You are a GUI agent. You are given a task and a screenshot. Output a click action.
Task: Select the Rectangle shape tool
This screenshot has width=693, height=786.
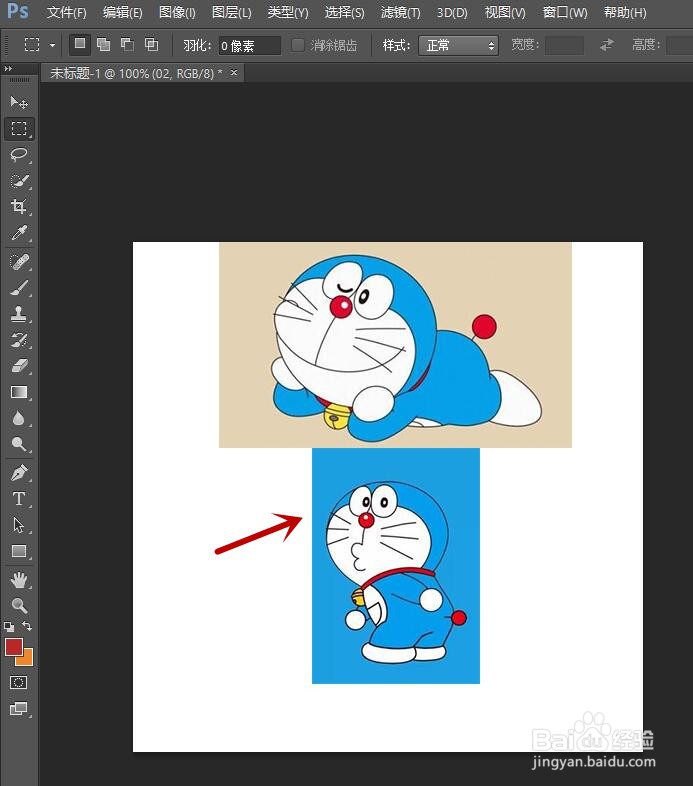(19, 551)
